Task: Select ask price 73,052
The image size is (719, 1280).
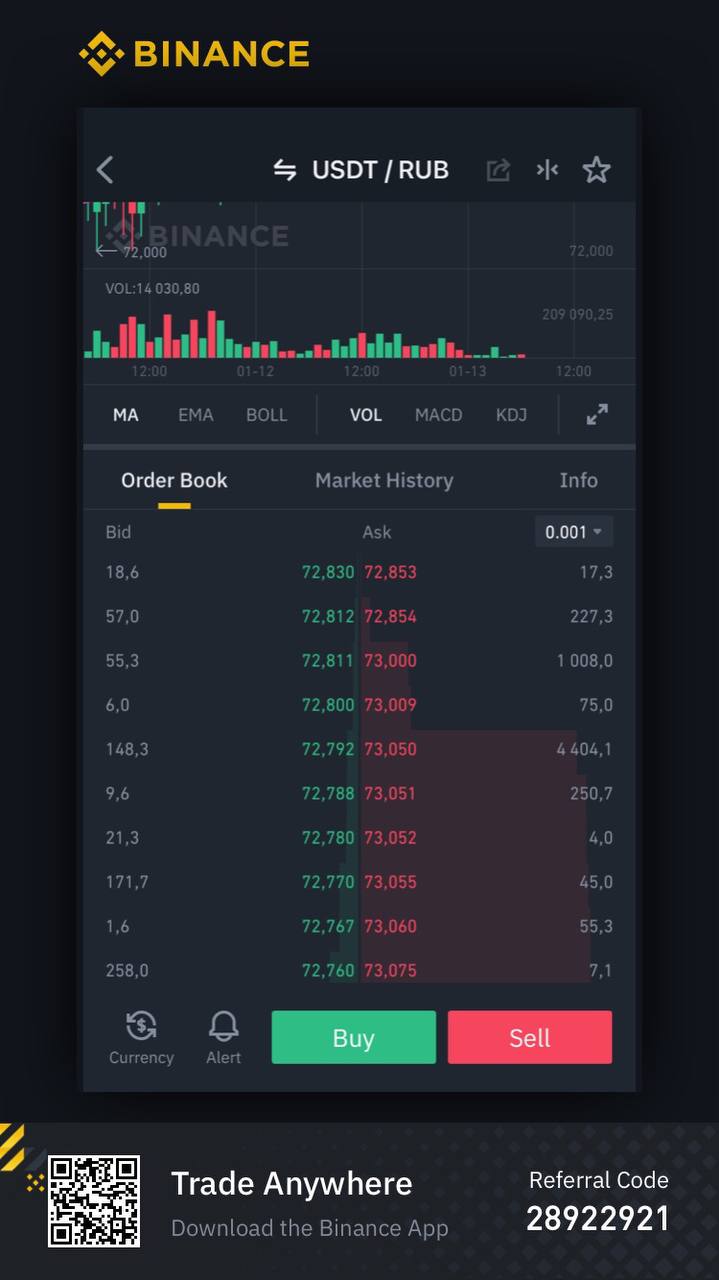Action: (x=390, y=838)
